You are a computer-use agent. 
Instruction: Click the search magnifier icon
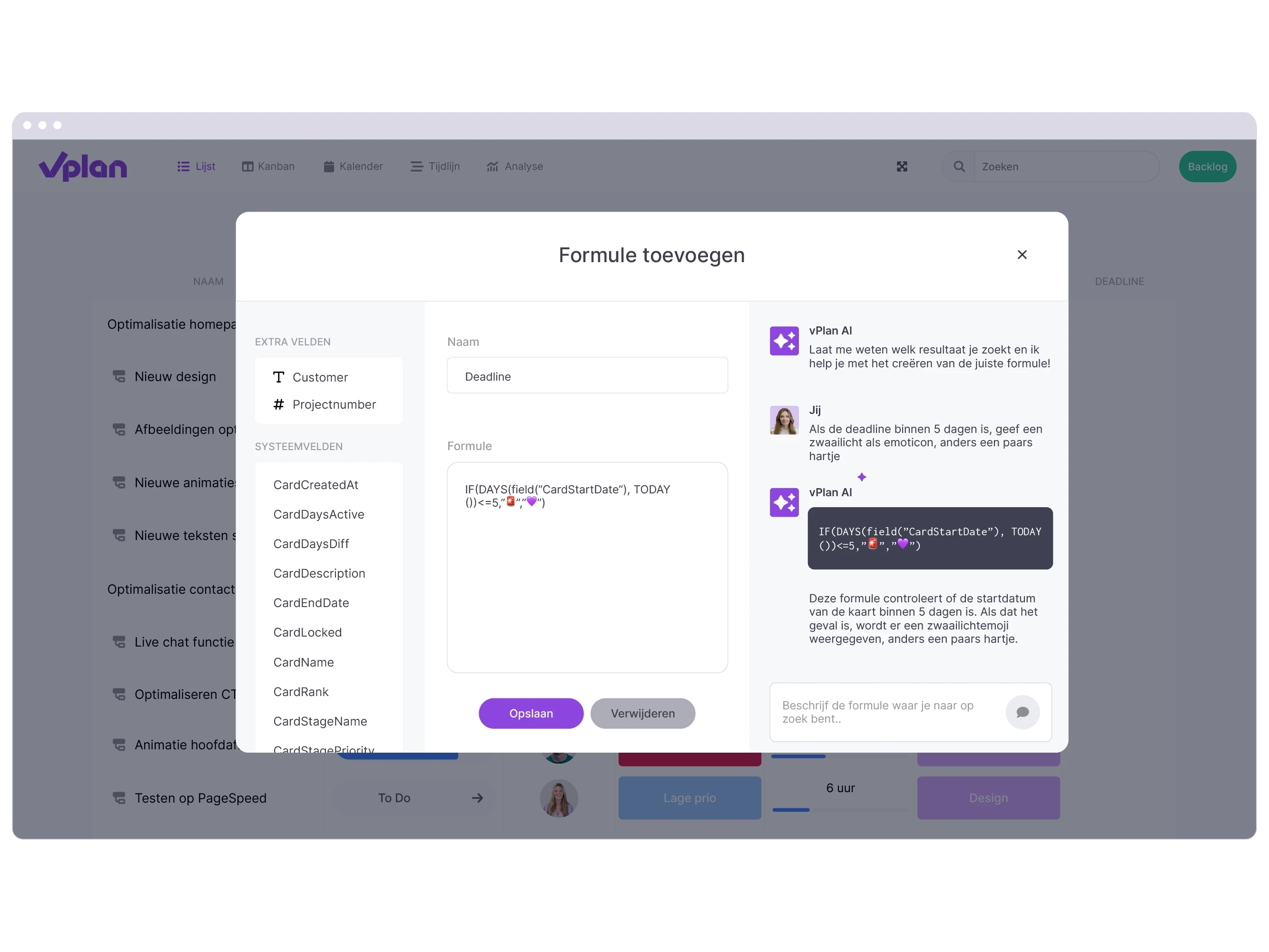[x=957, y=166]
